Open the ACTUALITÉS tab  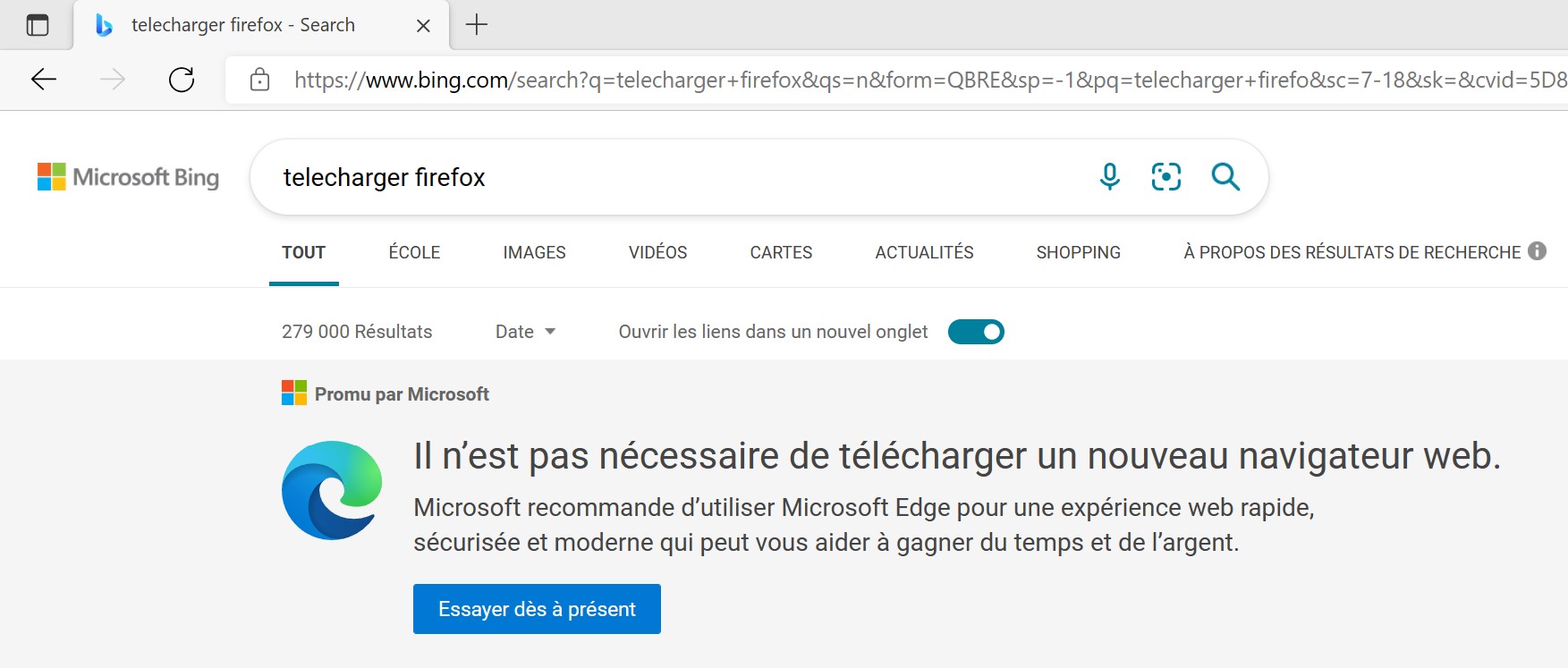pos(924,252)
